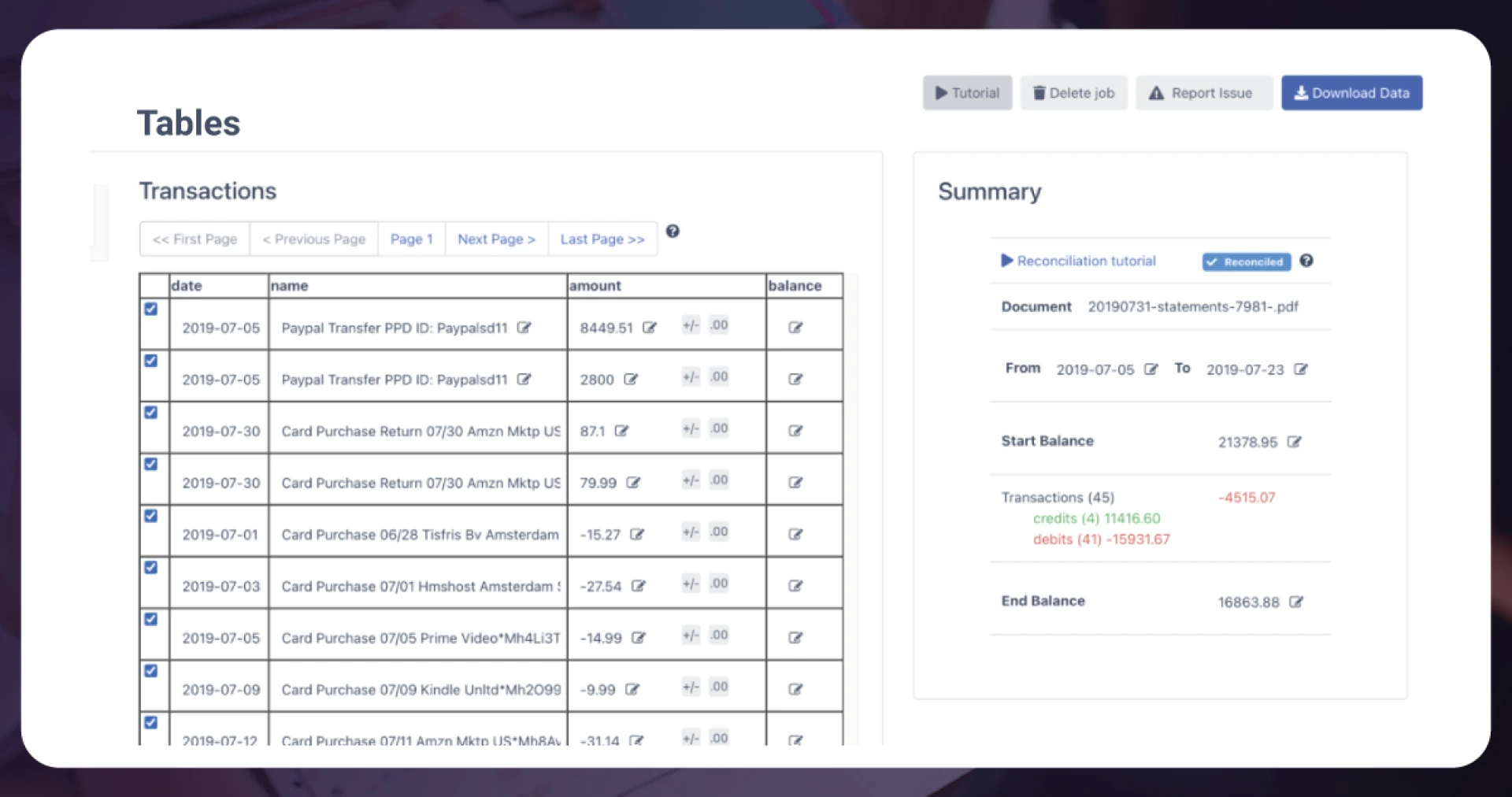Toggle sign +/- for the 87.1 amount

pos(691,428)
